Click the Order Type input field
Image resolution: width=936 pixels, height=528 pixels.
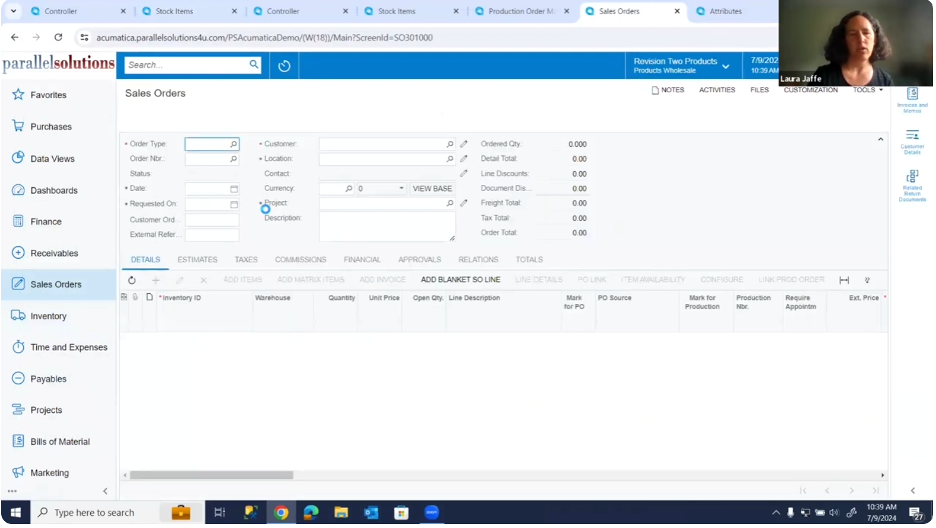(x=207, y=144)
